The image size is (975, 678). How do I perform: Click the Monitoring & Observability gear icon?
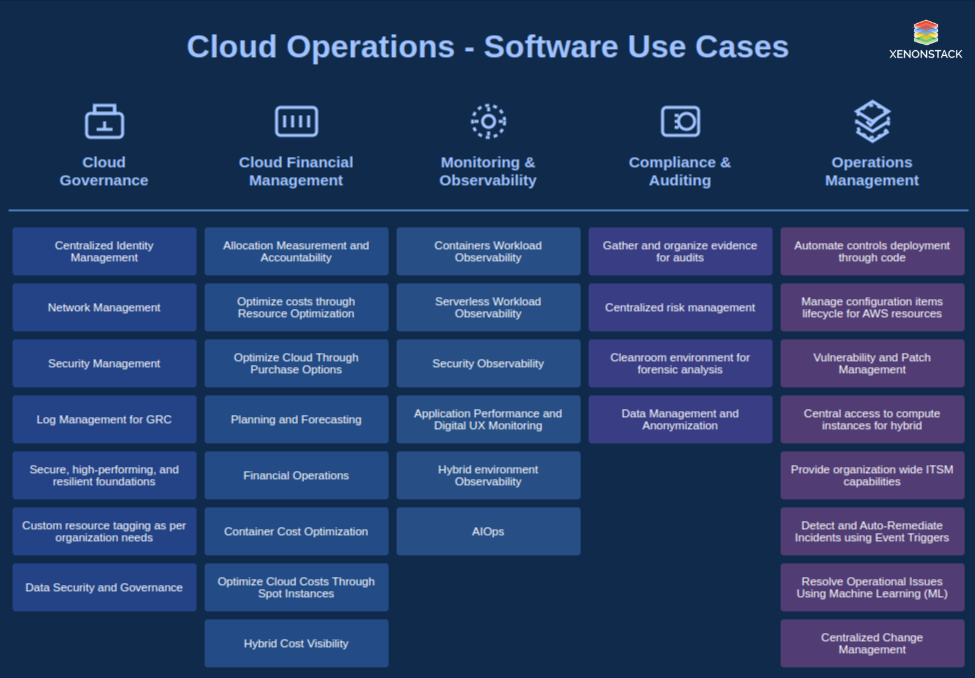pos(488,118)
